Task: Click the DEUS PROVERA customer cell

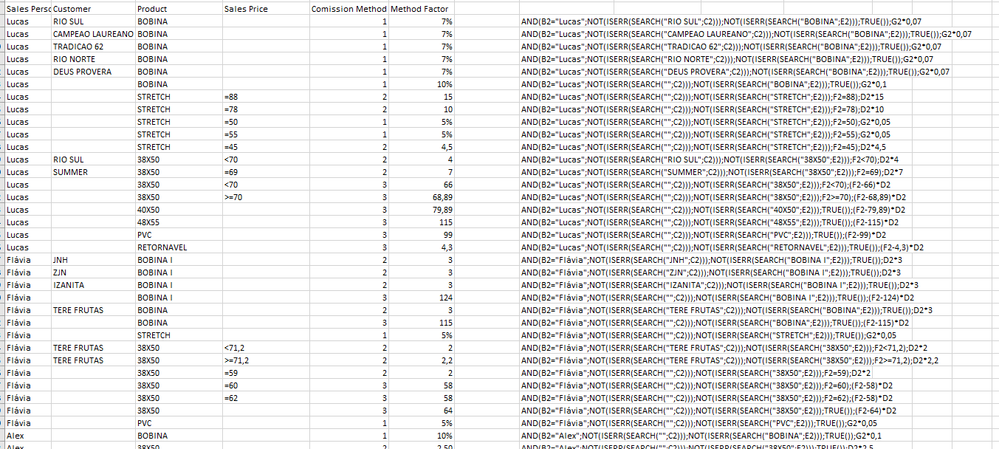Action: (x=94, y=71)
